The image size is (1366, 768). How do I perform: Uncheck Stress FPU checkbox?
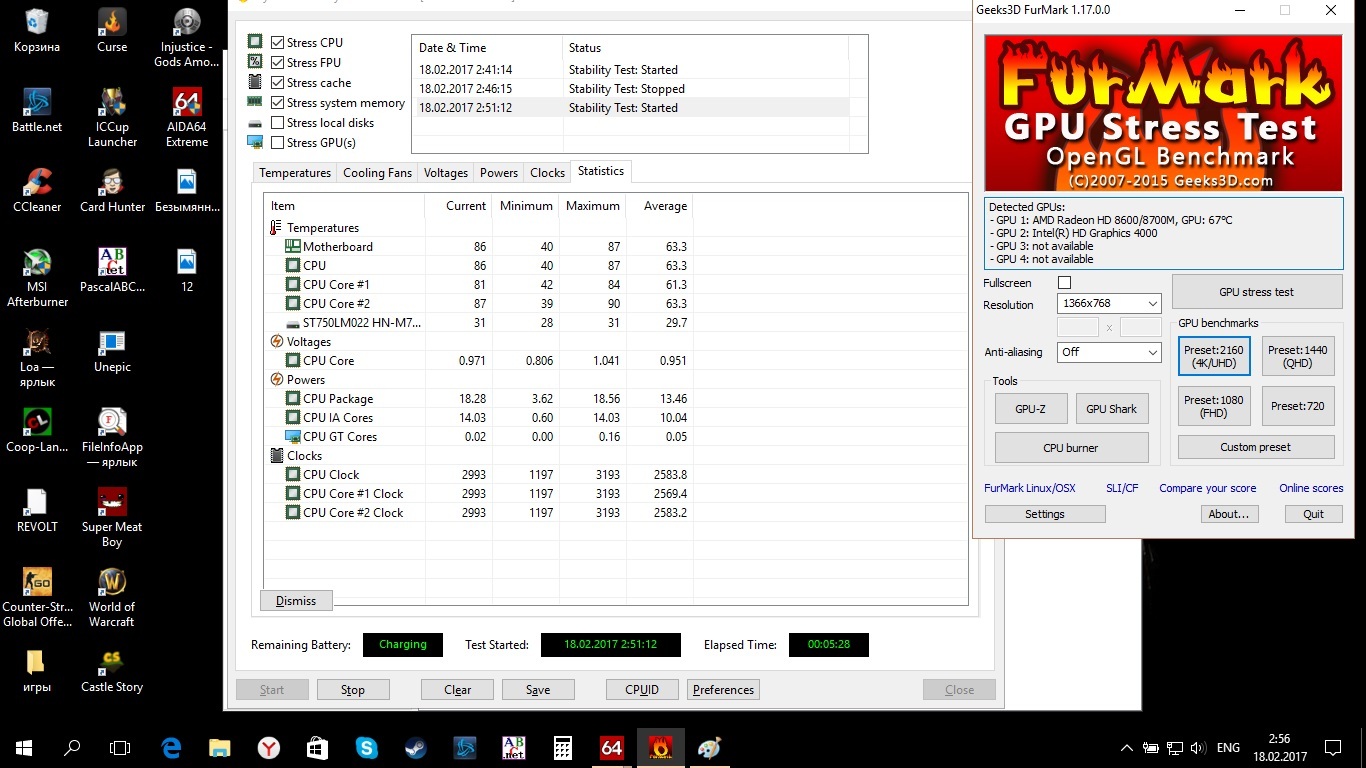point(277,63)
